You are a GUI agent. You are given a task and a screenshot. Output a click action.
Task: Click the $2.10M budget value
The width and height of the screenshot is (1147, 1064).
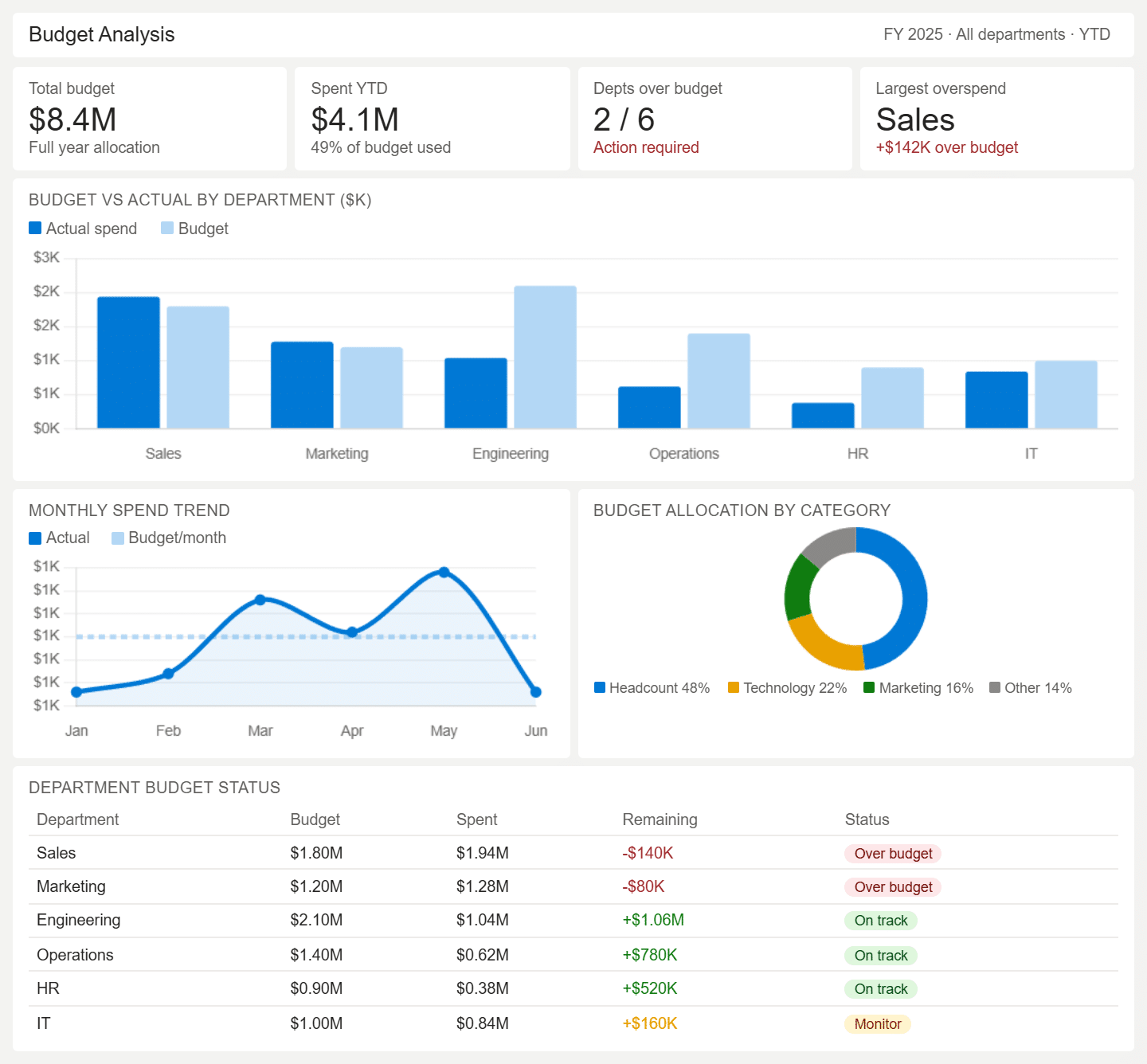tap(316, 920)
